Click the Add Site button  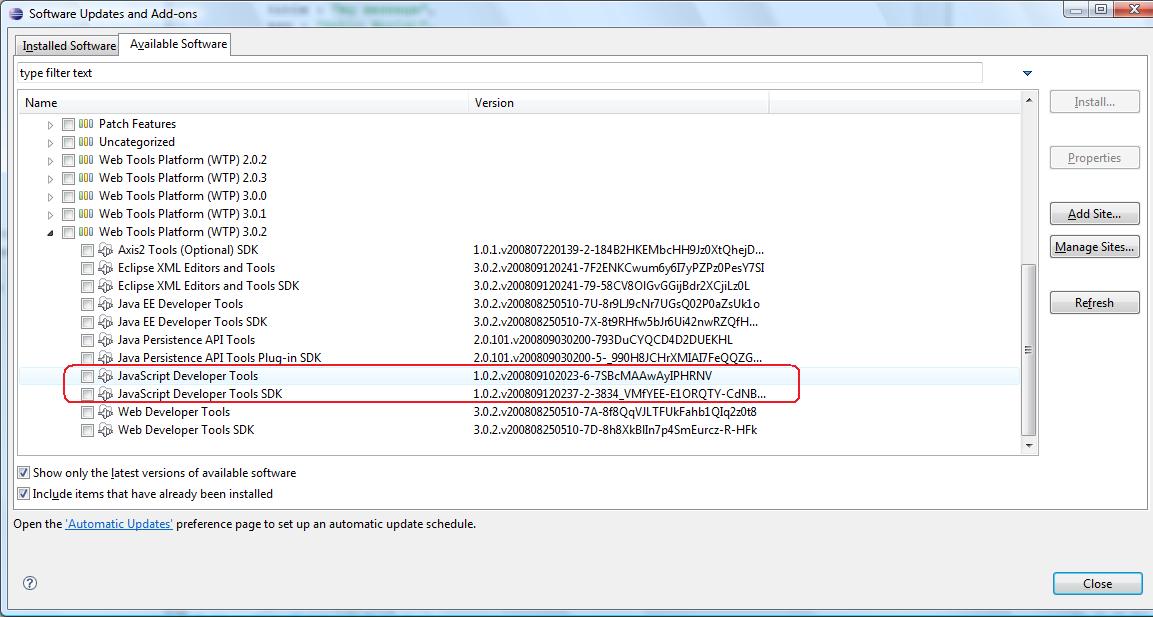pos(1094,213)
